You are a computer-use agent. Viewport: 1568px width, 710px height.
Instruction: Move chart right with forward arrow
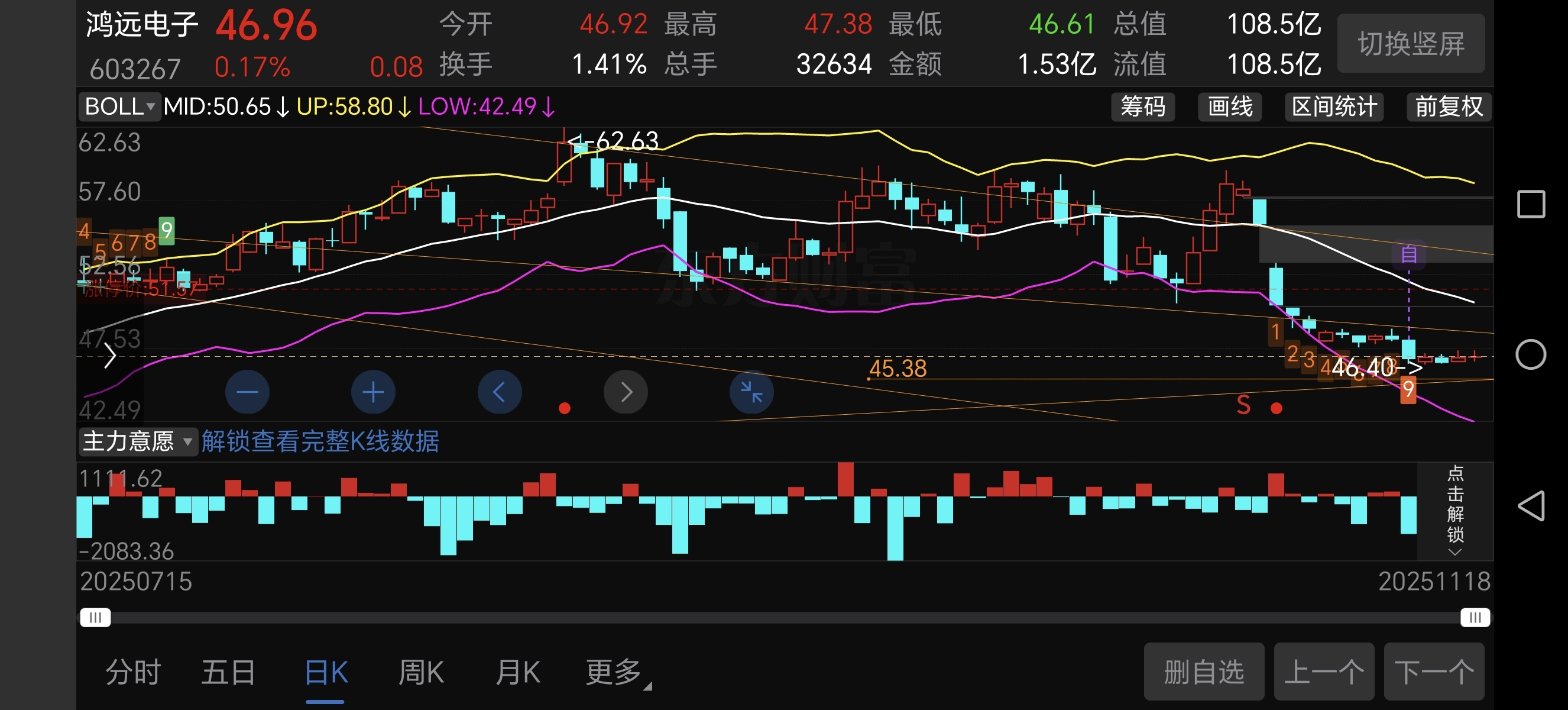coord(625,392)
